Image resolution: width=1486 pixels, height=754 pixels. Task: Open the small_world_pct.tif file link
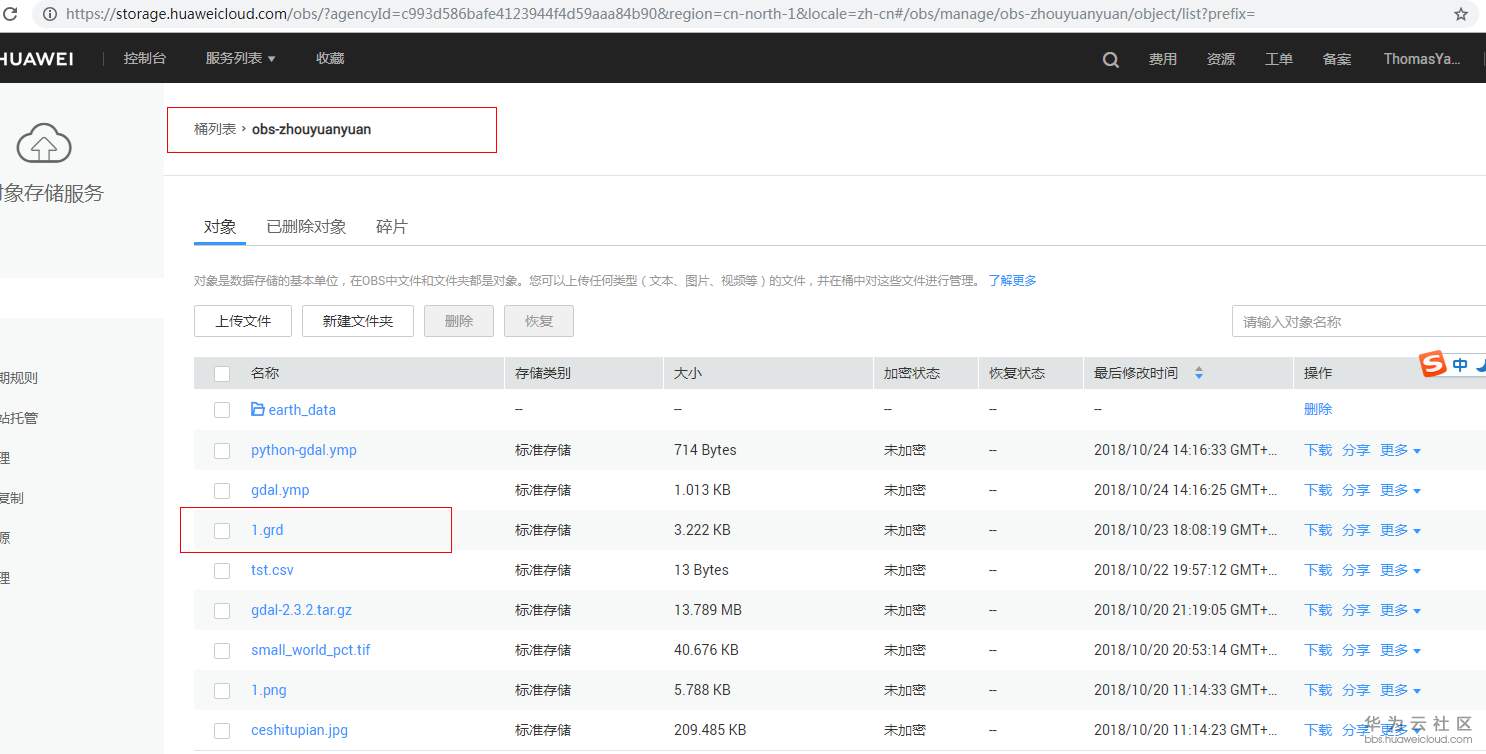click(x=311, y=650)
